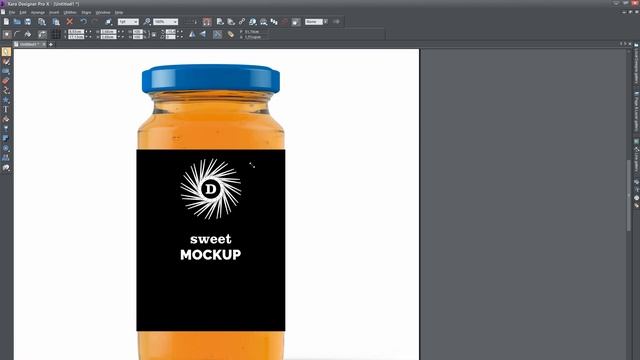Click the sunburst D logo

tap(211, 189)
